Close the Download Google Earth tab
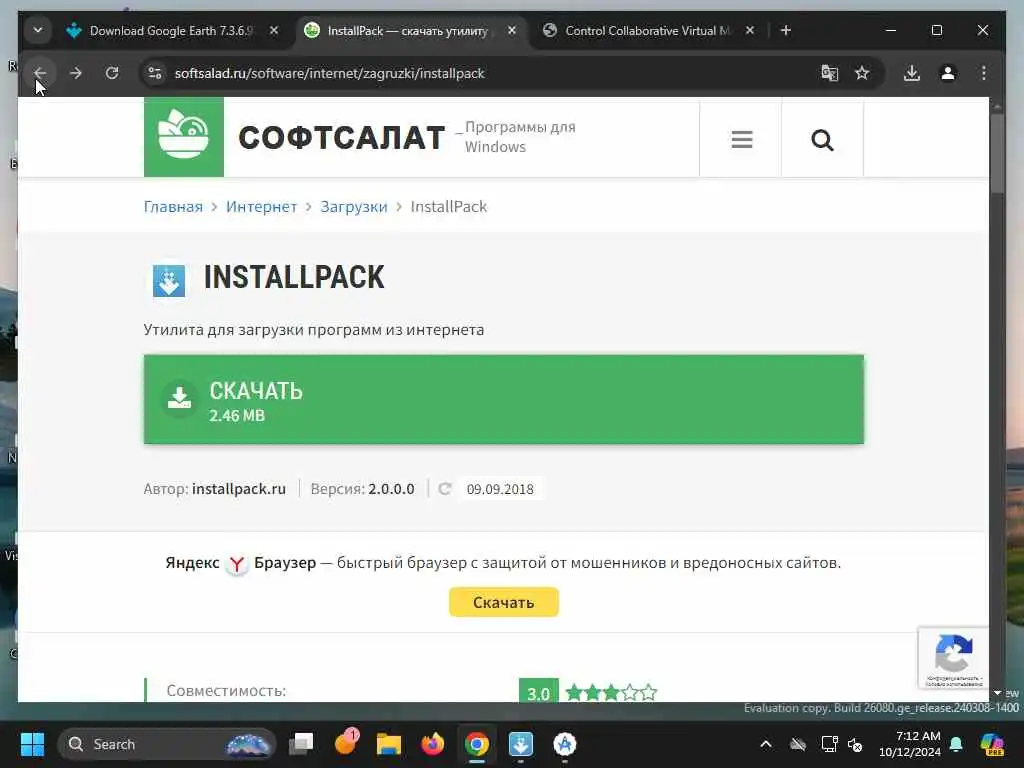1024x768 pixels. tap(274, 31)
